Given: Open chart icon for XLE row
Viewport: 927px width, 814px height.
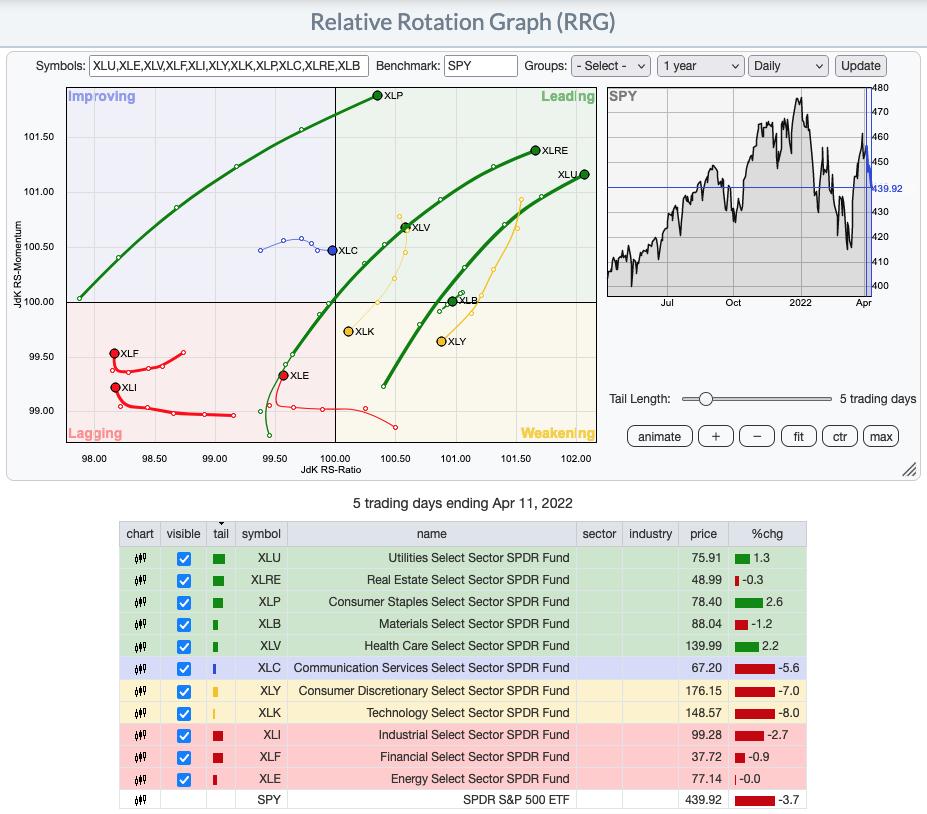Looking at the screenshot, I should [140, 779].
